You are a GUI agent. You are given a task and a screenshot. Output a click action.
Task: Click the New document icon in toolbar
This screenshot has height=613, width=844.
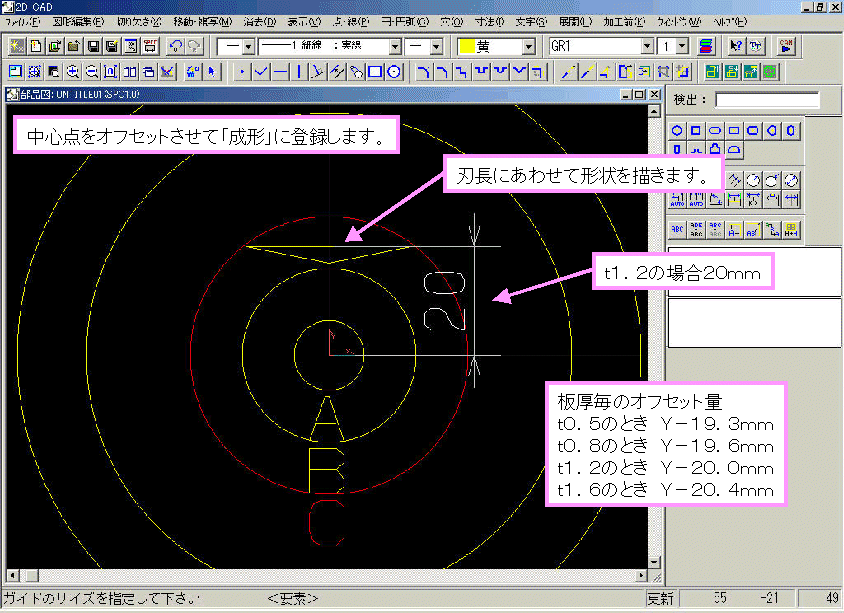36,46
